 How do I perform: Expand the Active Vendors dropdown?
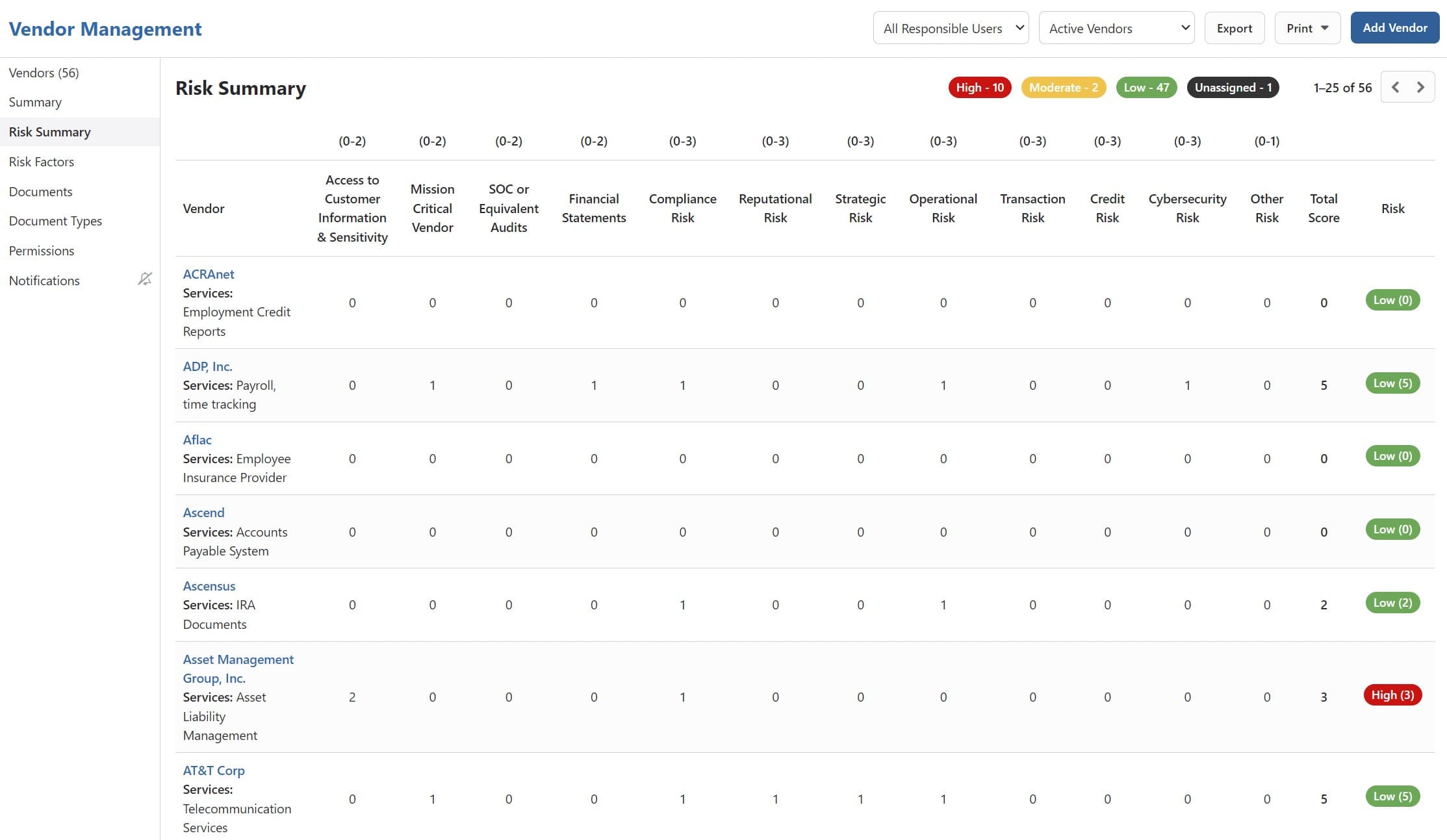pos(1116,29)
